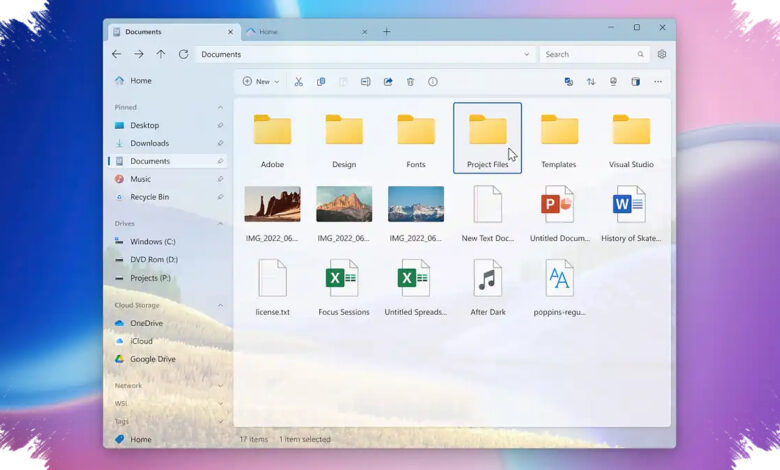This screenshot has width=780, height=470.
Task: Collapse the Tags section chevron
Action: click(x=220, y=422)
